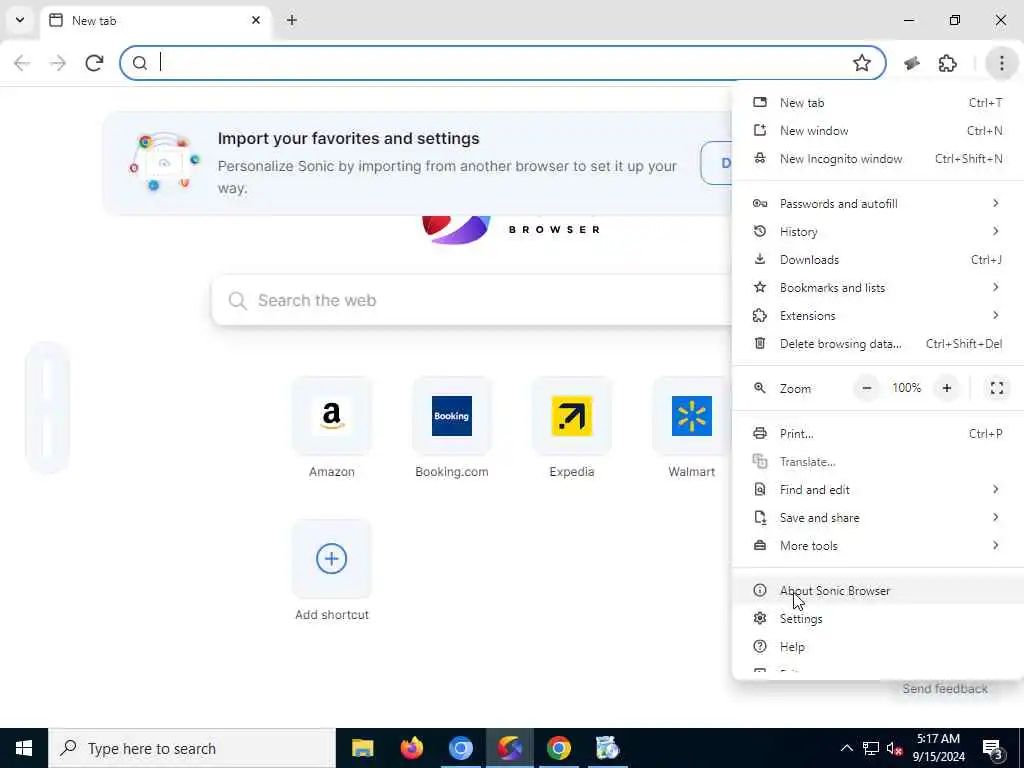Open File Explorer from taskbar

[x=362, y=748]
